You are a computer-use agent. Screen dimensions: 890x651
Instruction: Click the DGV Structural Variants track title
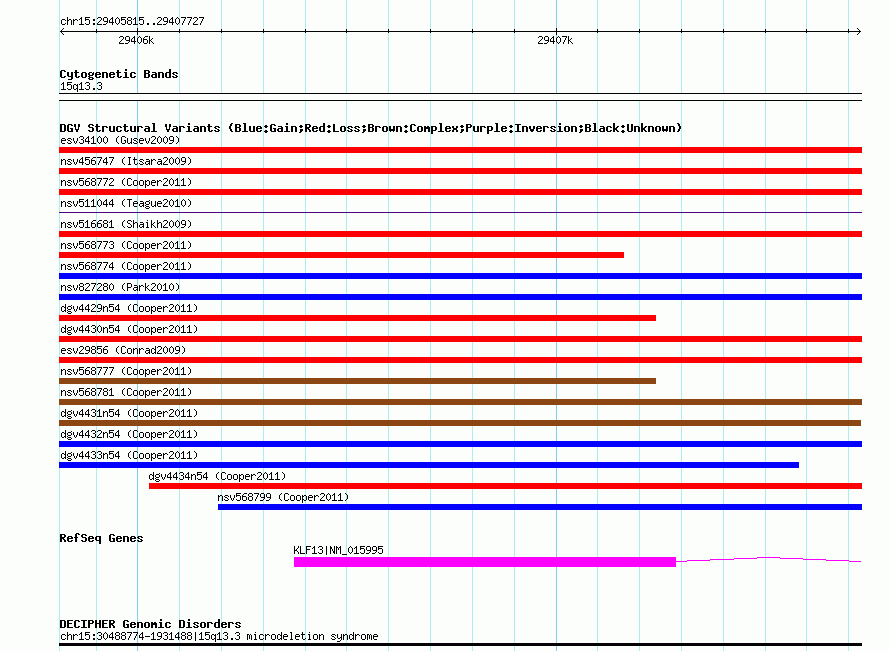(x=371, y=128)
